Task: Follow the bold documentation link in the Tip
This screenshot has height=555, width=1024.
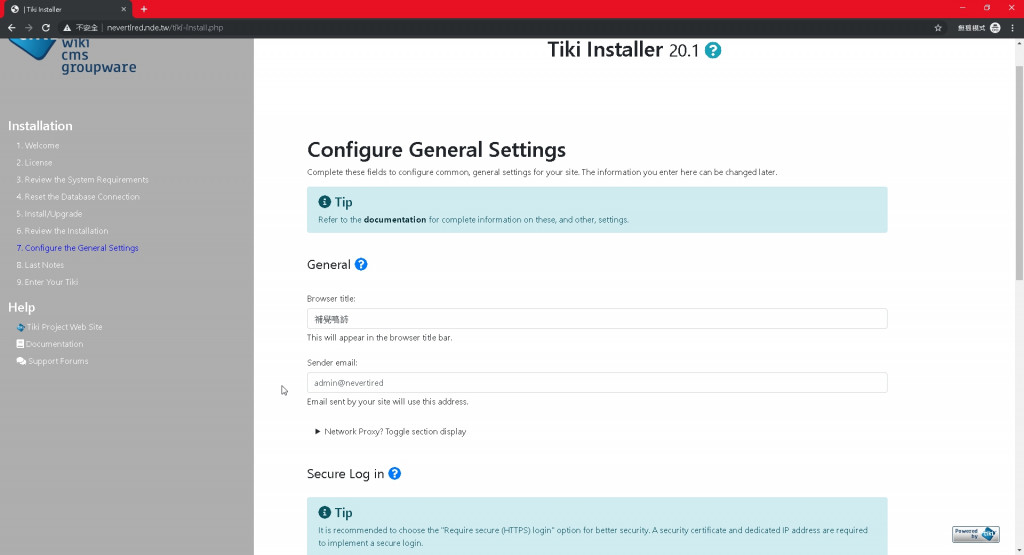Action: 395,220
